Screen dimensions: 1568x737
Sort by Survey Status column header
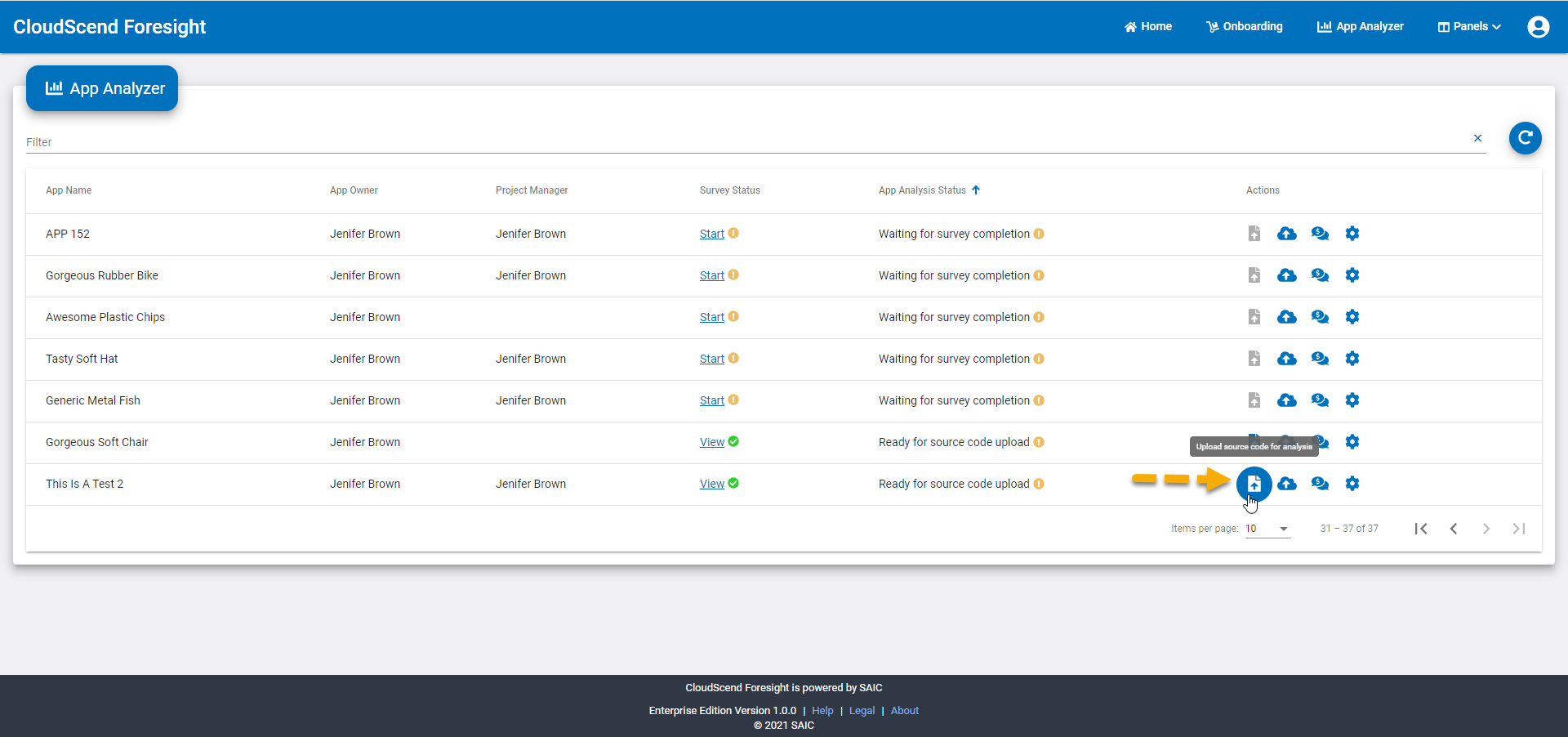pos(730,190)
